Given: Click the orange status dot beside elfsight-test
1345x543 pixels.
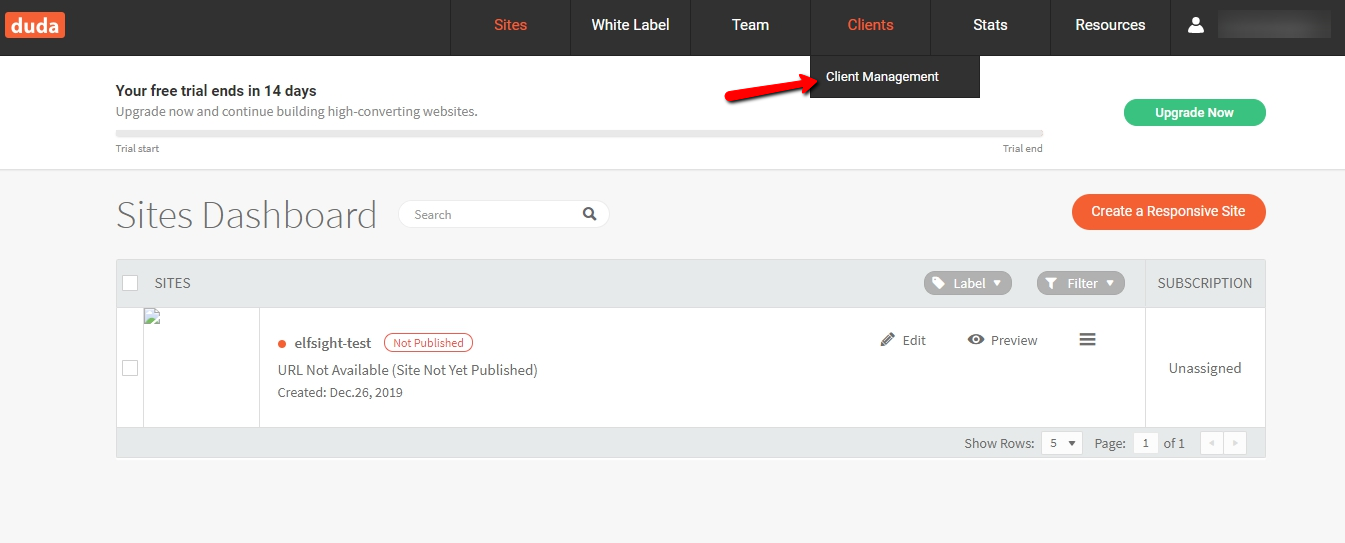Looking at the screenshot, I should [282, 344].
